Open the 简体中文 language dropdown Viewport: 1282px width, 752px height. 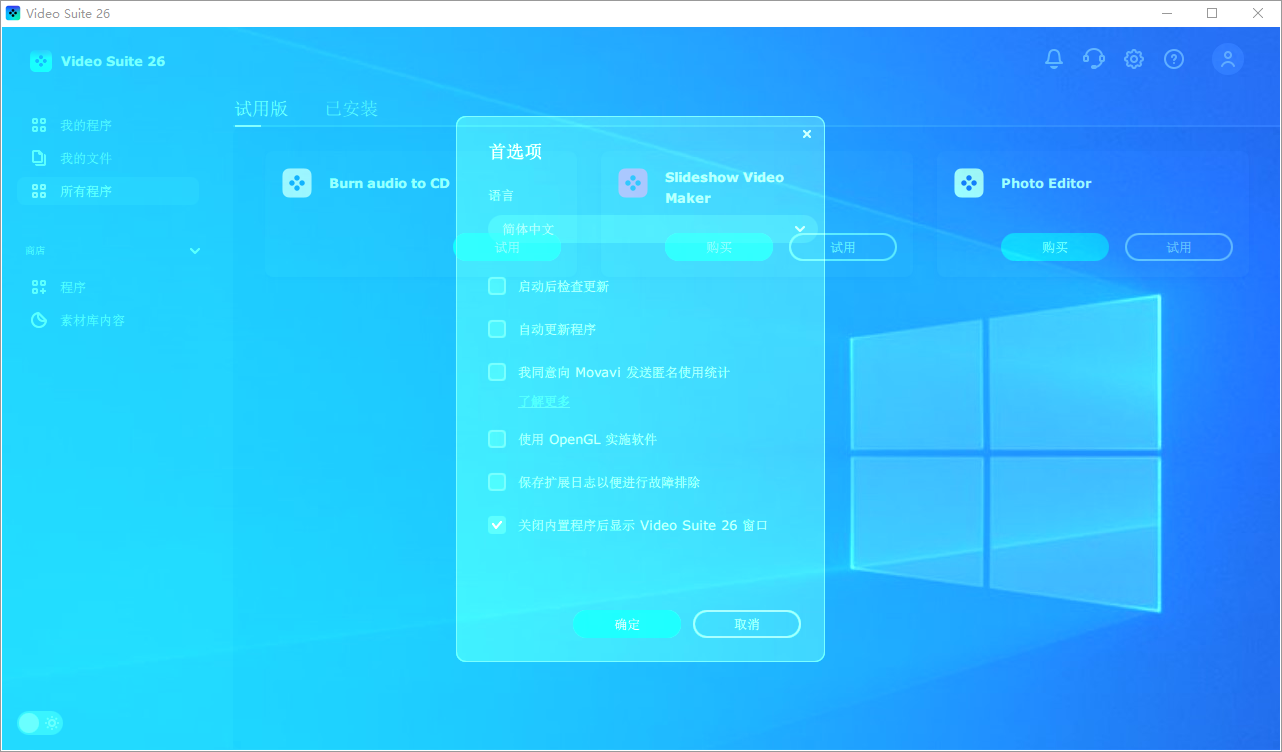[x=653, y=229]
